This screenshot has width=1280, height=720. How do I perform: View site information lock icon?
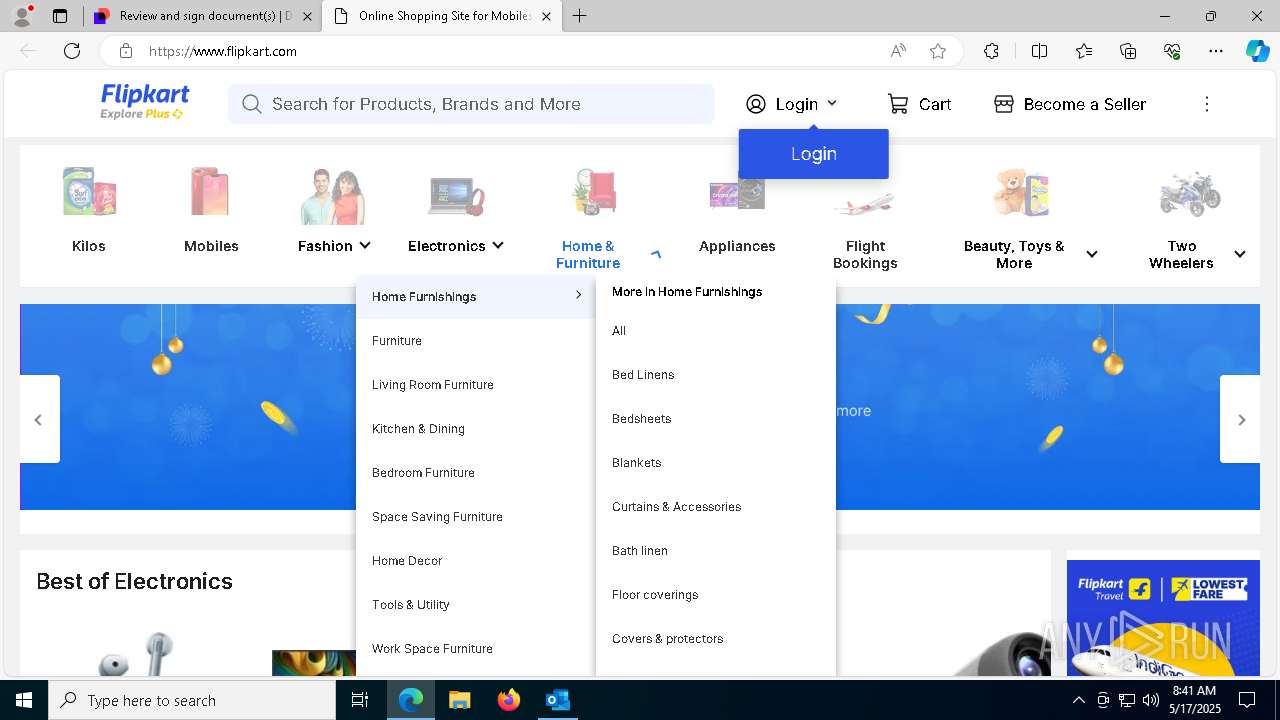[125, 51]
